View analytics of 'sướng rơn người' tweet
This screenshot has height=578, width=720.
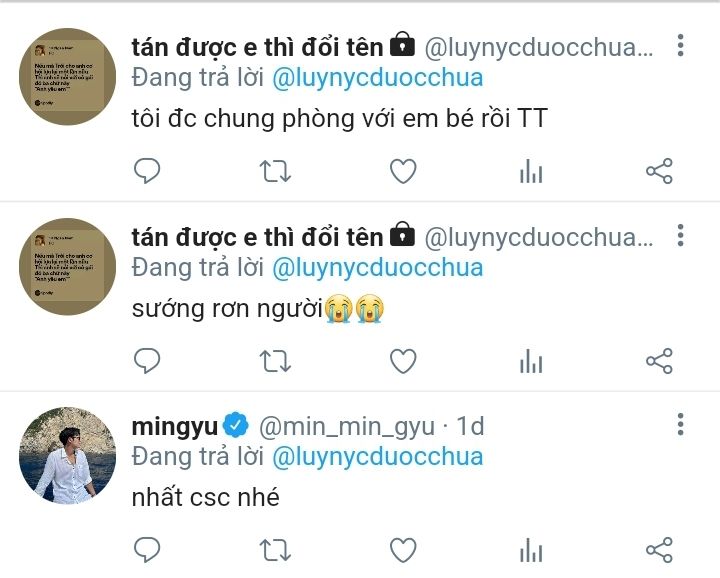click(x=531, y=360)
